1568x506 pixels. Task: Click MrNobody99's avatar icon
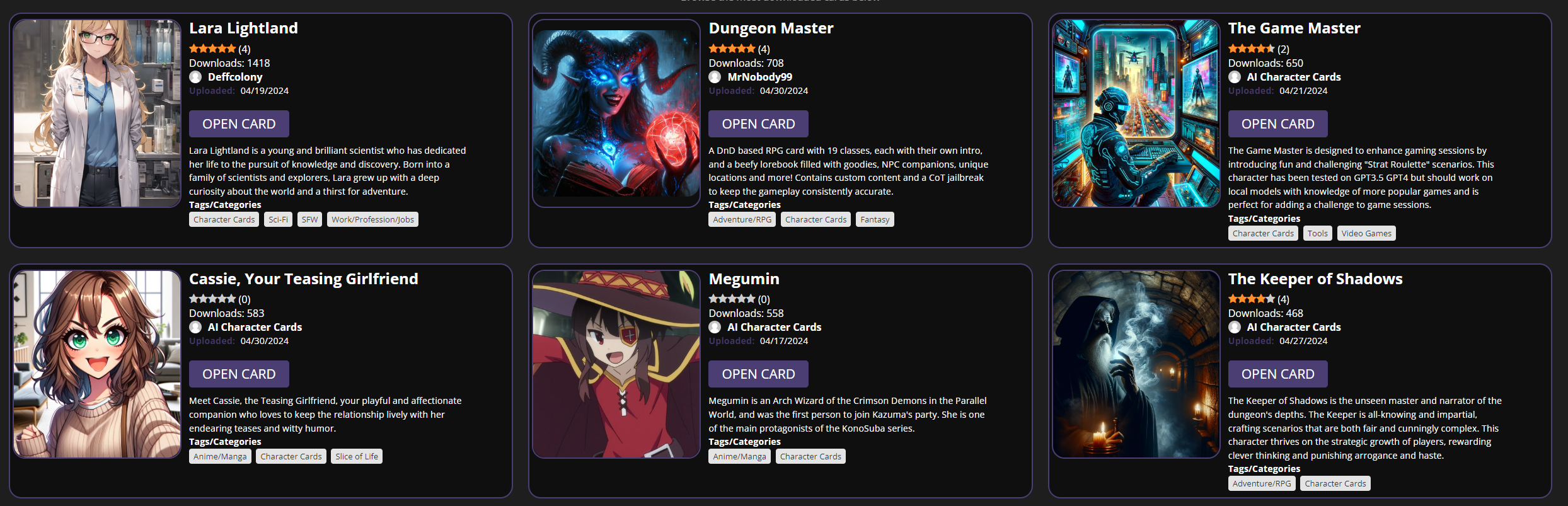(x=715, y=77)
